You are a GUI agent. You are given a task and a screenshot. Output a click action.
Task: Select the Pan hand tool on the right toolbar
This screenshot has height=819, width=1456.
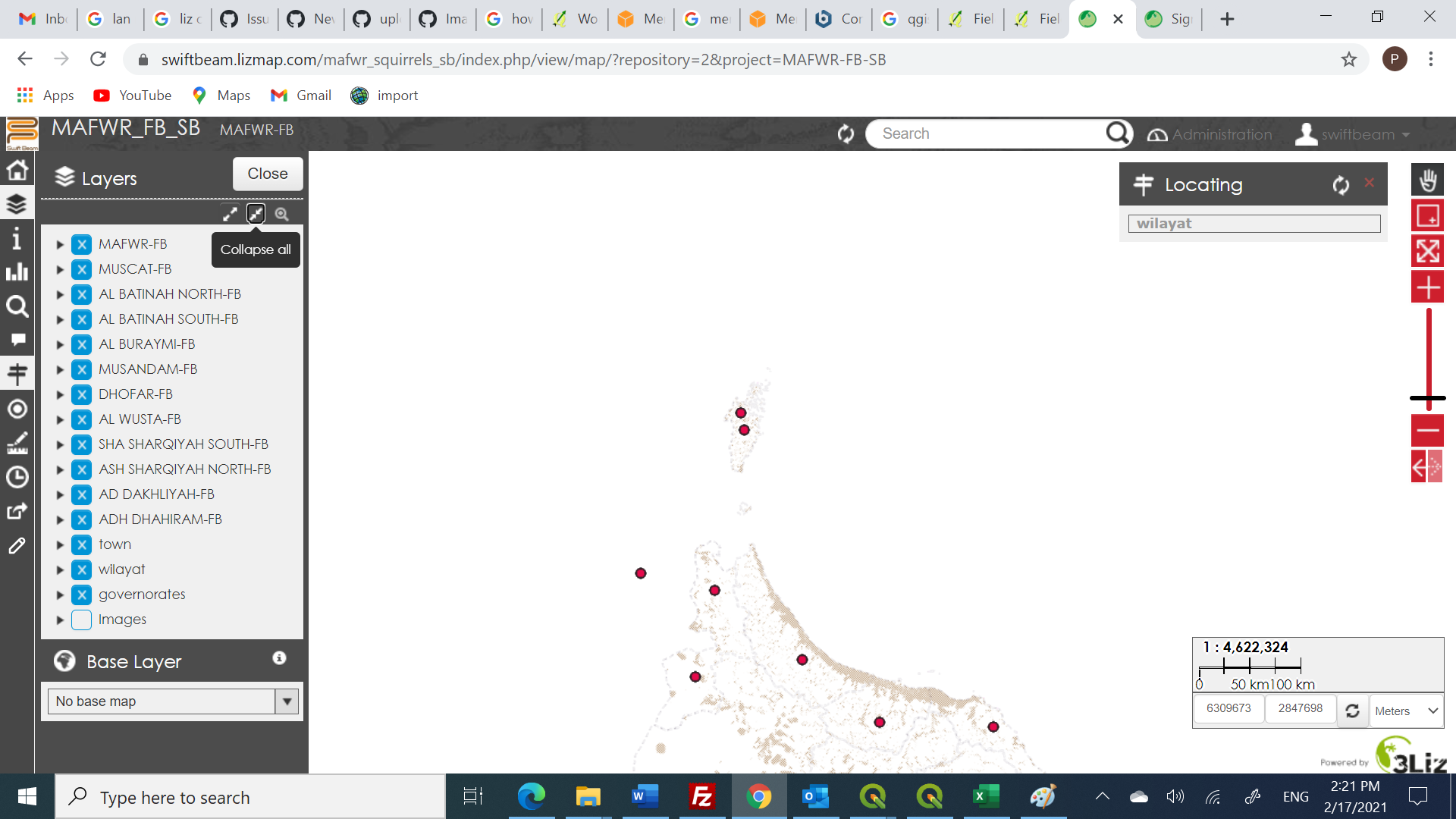(x=1427, y=180)
